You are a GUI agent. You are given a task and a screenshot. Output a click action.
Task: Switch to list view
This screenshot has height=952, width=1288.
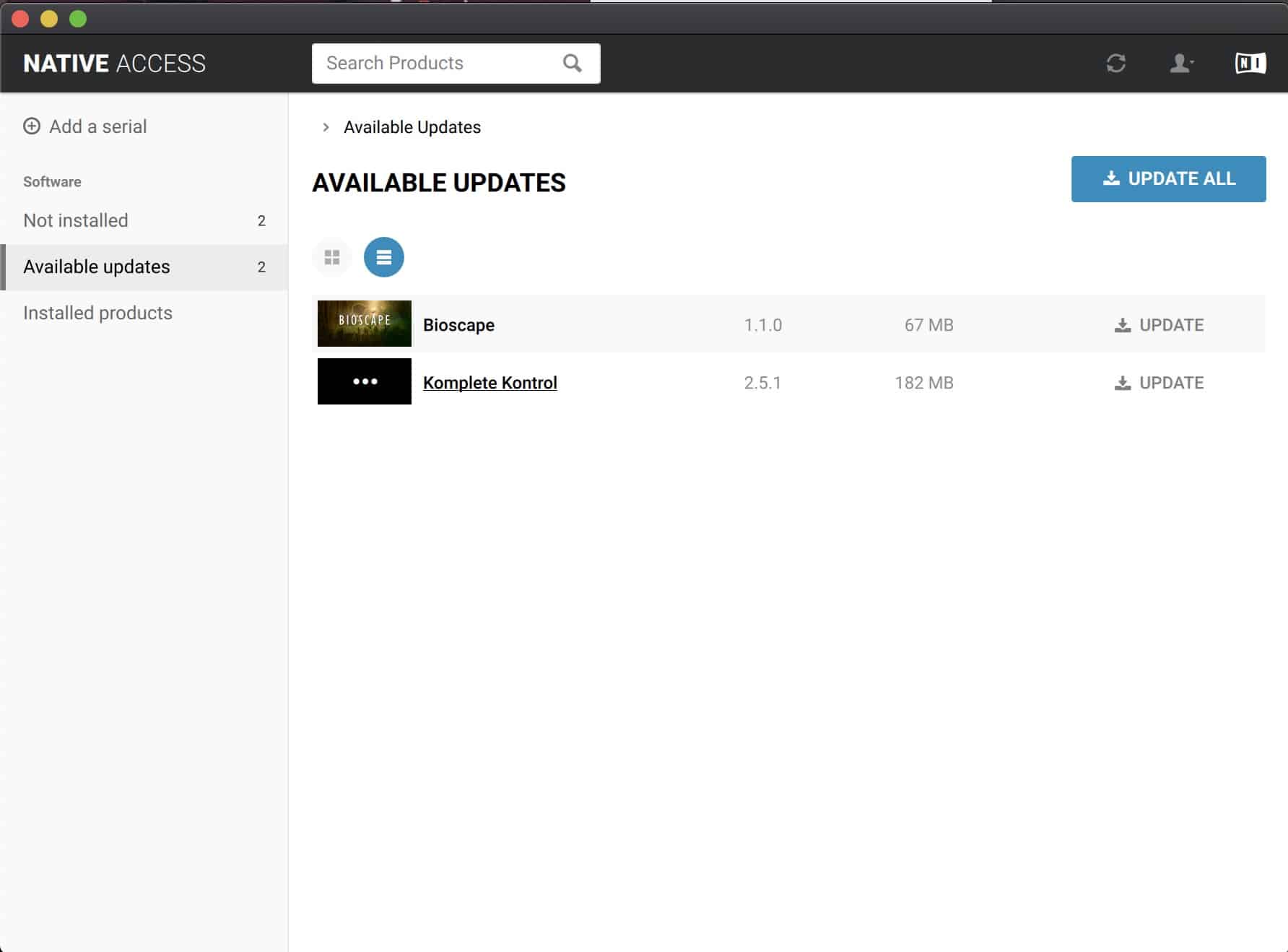pyautogui.click(x=384, y=257)
